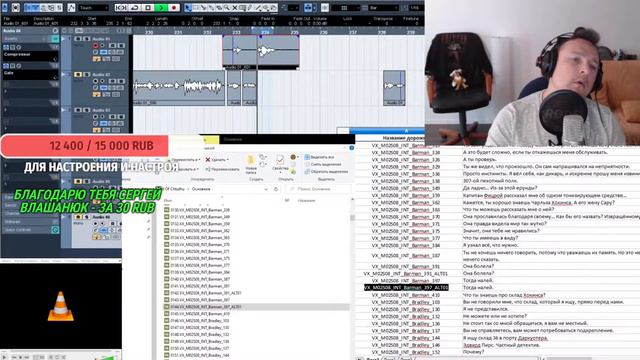The width and height of the screenshot is (640, 360).
Task: Refresh the Explorer folder view
Action: (x=276, y=189)
